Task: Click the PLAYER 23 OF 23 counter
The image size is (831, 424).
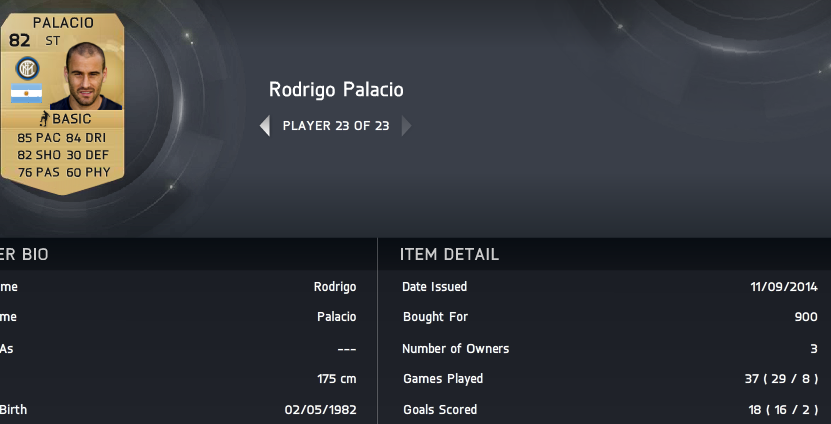Action: (x=336, y=126)
